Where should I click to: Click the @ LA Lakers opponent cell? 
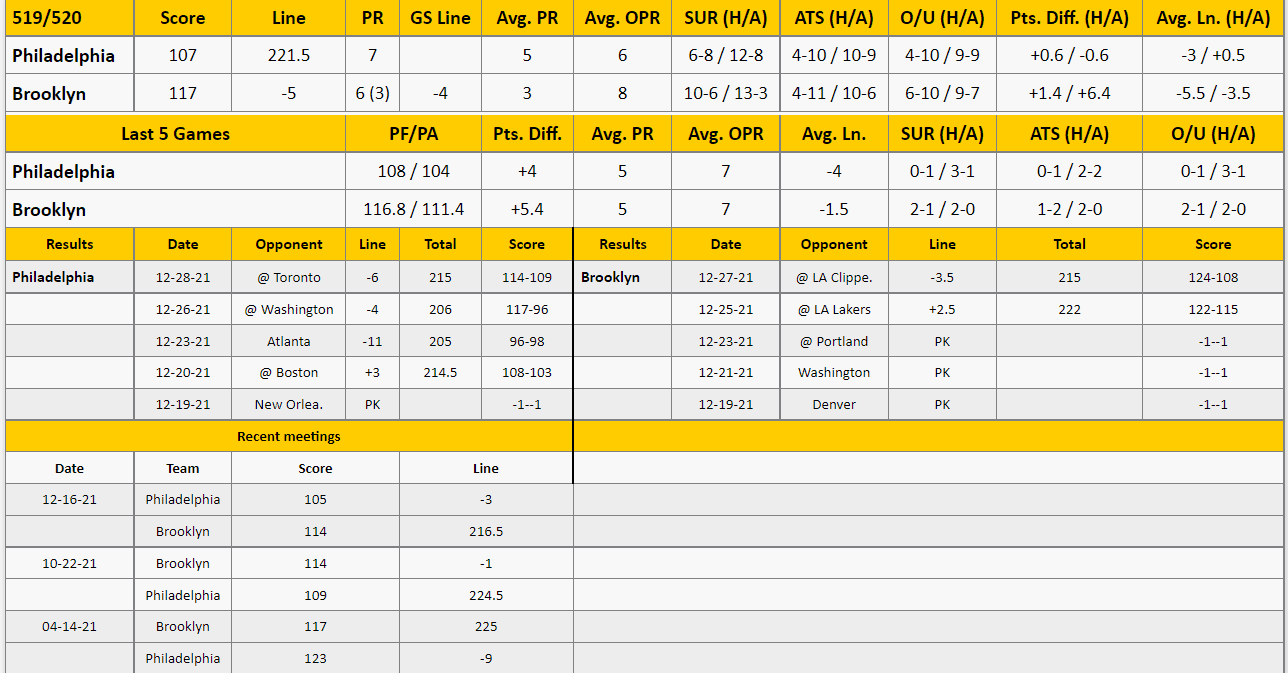tap(834, 309)
